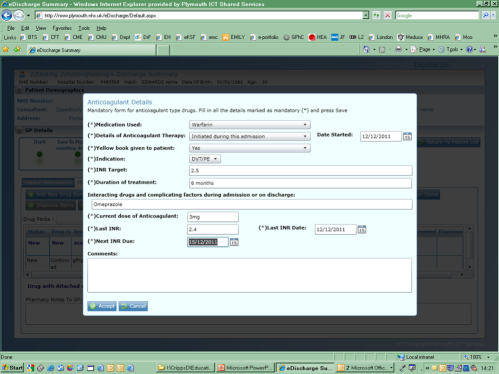The height and width of the screenshot is (374, 499).
Task: Click the Favorites star icon
Action: (x=6, y=50)
